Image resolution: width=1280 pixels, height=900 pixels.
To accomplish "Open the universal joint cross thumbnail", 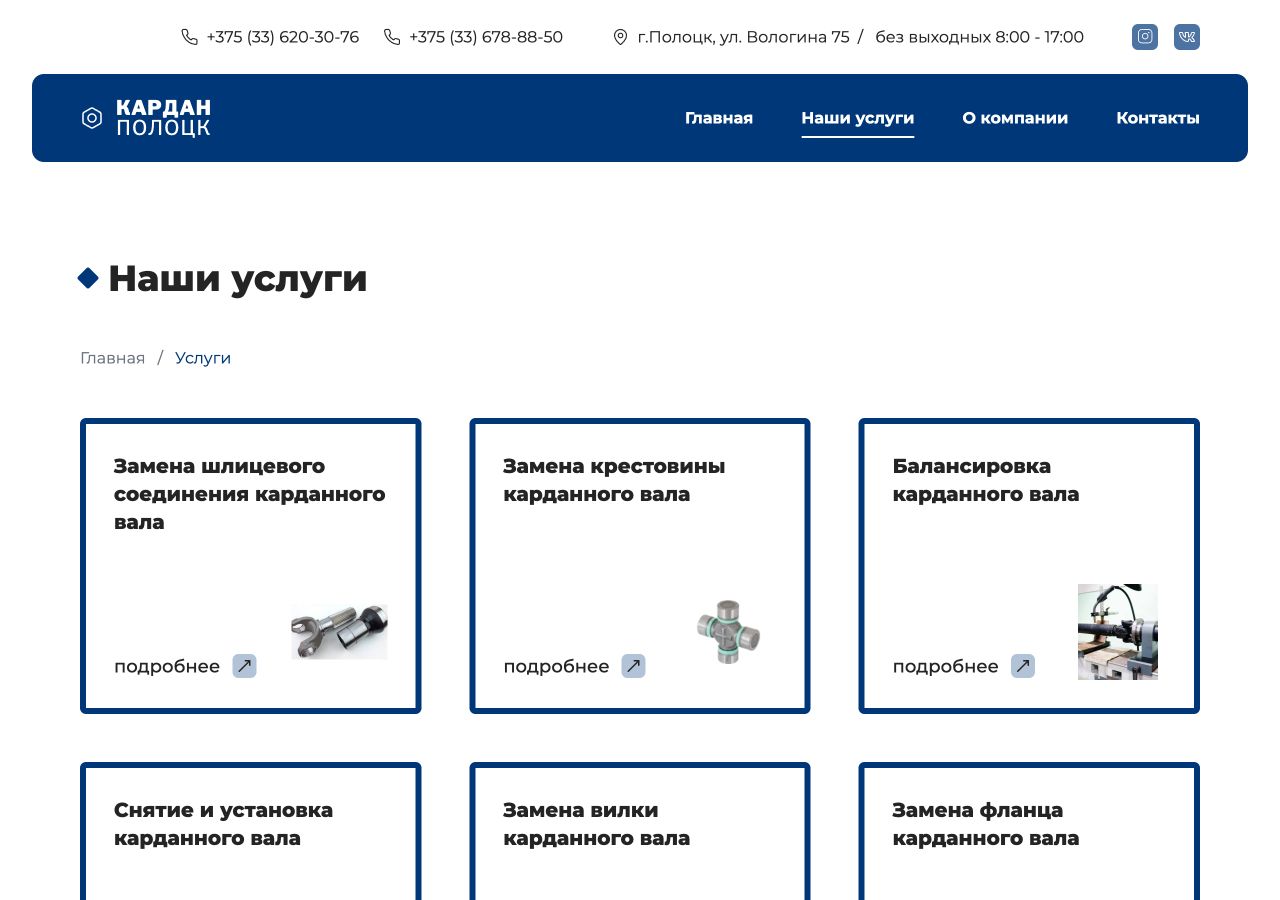I will point(728,632).
